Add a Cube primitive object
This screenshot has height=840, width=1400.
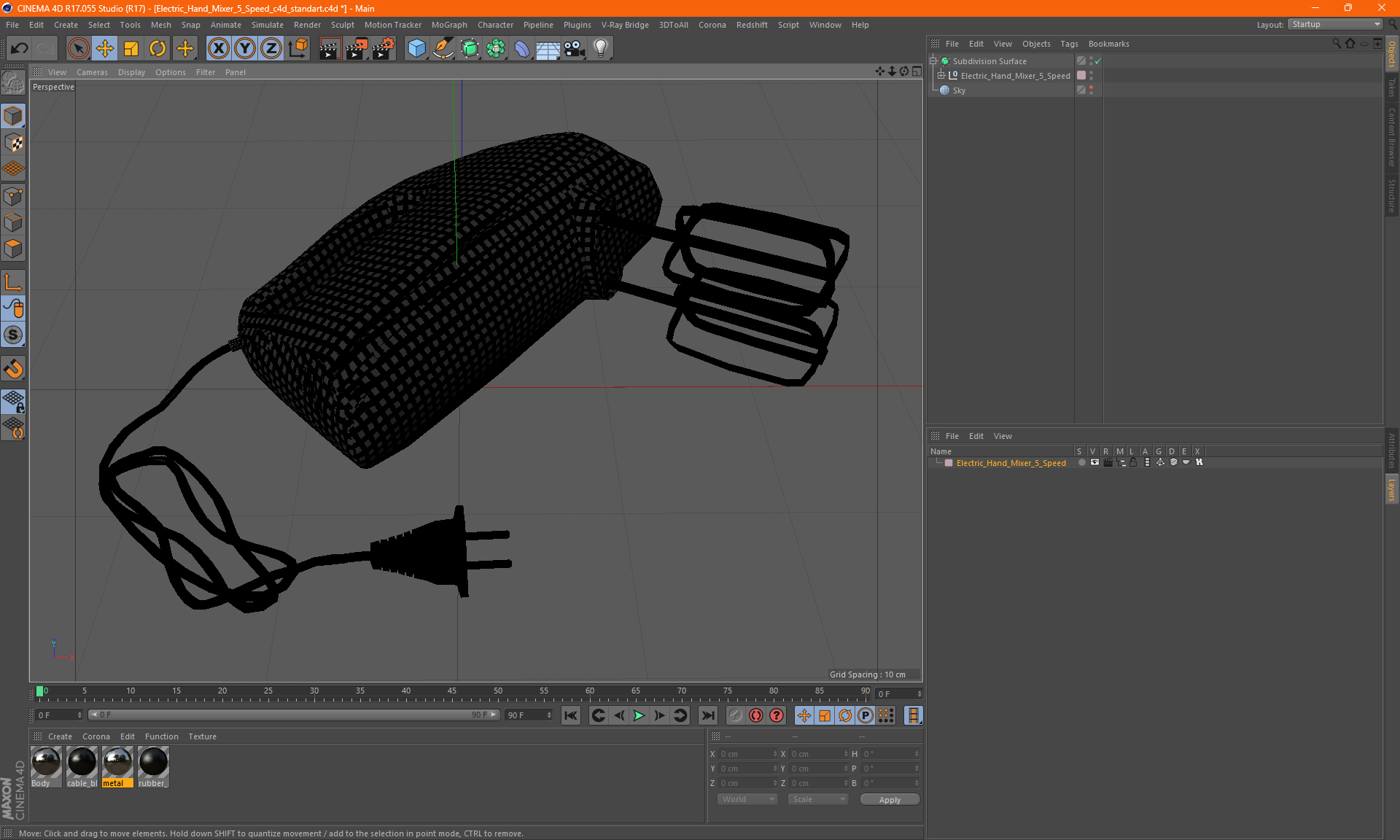[416, 49]
